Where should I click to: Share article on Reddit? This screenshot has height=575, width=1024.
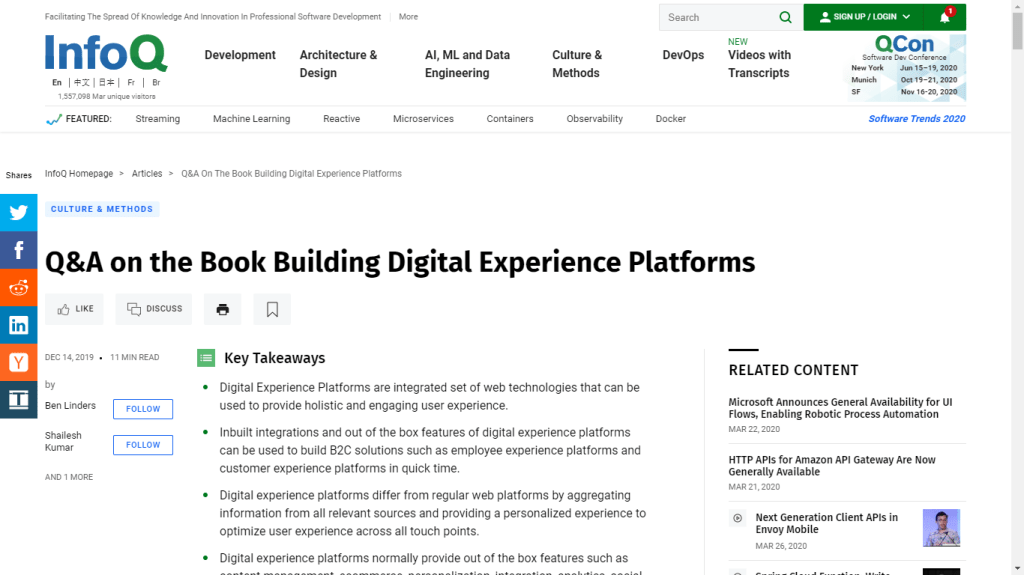coord(18,288)
